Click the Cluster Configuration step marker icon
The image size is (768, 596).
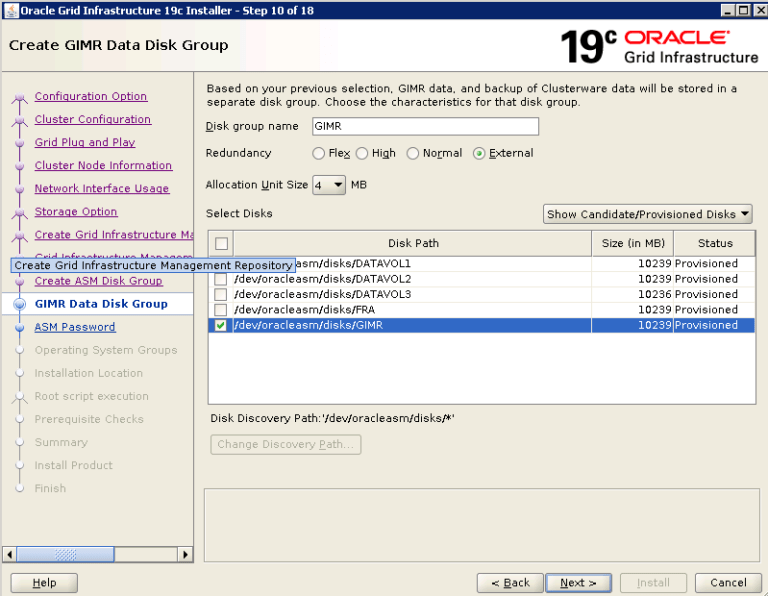point(20,120)
